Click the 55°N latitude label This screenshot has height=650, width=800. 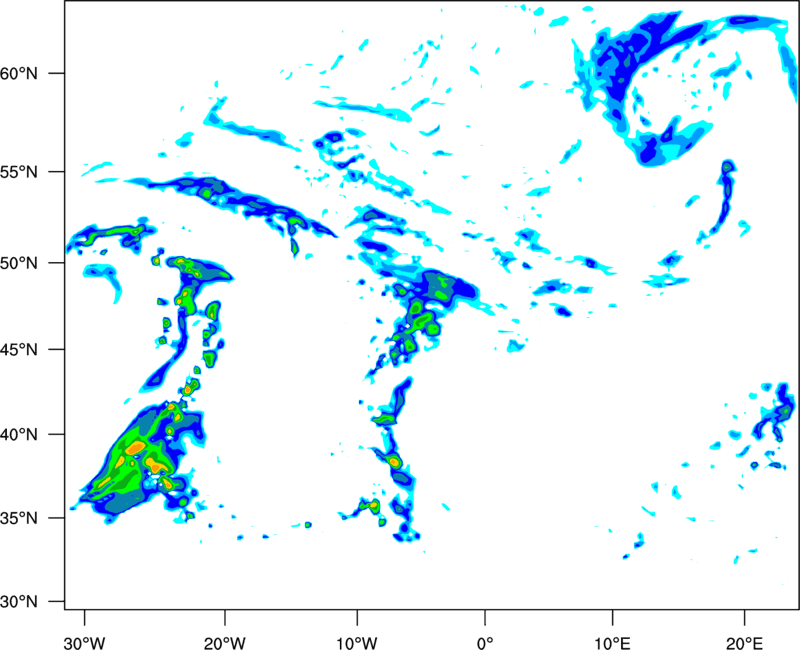tap(19, 172)
